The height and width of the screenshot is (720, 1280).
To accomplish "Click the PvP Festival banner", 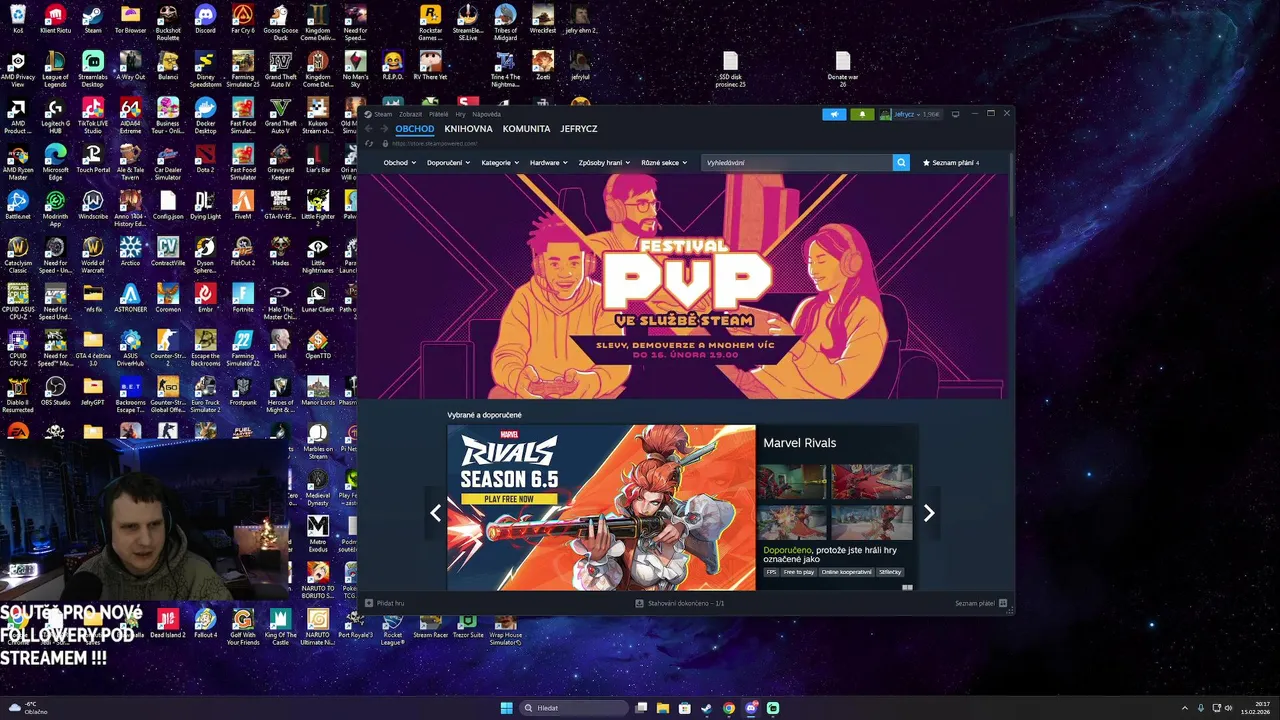I will click(682, 286).
